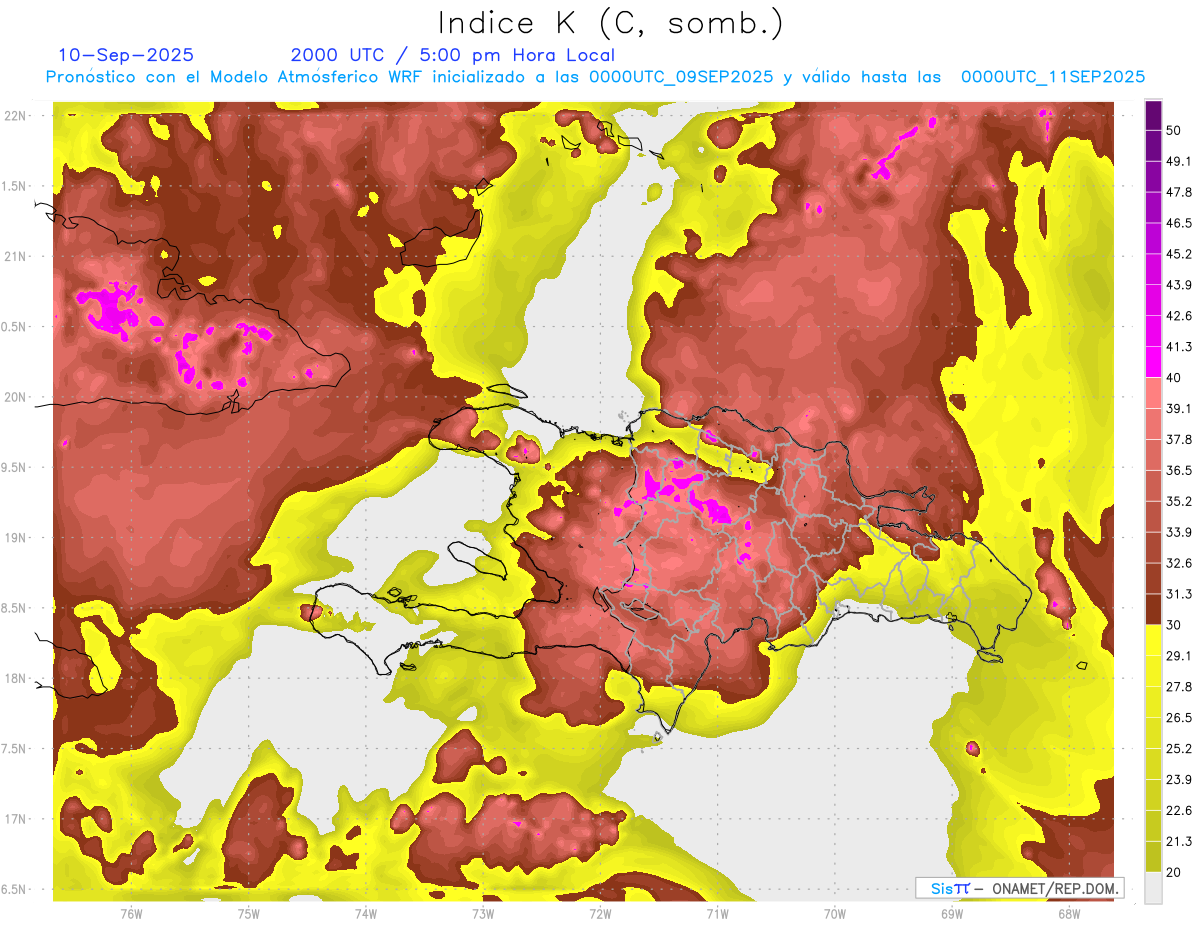Image resolution: width=1200 pixels, height=927 pixels.
Task: Pick the dark purple swatch atop the color scale
Action: click(x=1153, y=115)
